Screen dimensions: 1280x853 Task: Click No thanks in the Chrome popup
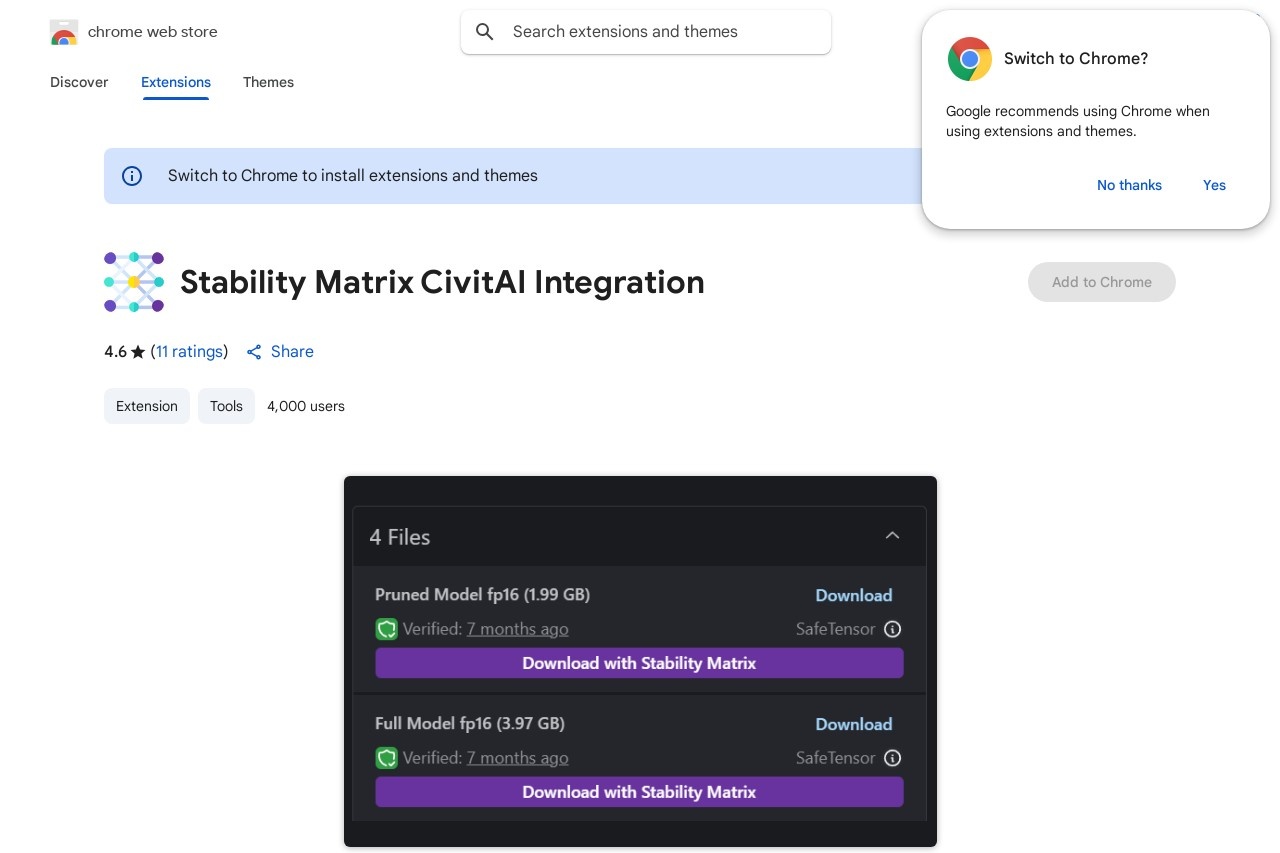(x=1129, y=185)
